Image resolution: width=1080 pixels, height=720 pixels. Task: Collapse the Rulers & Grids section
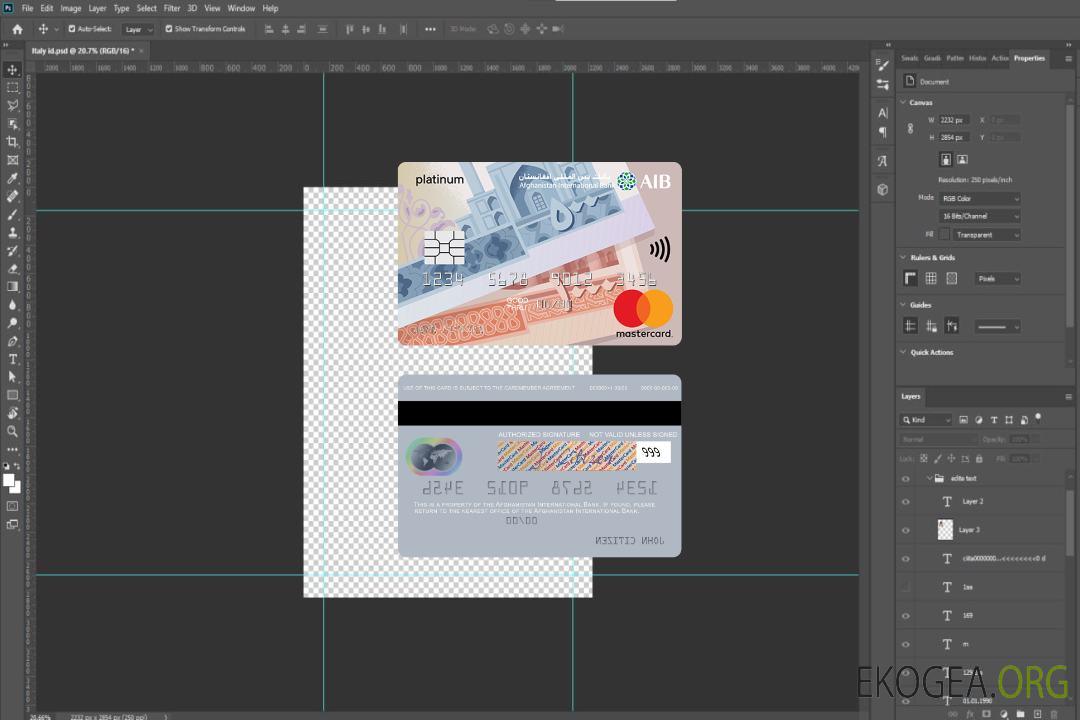(903, 257)
